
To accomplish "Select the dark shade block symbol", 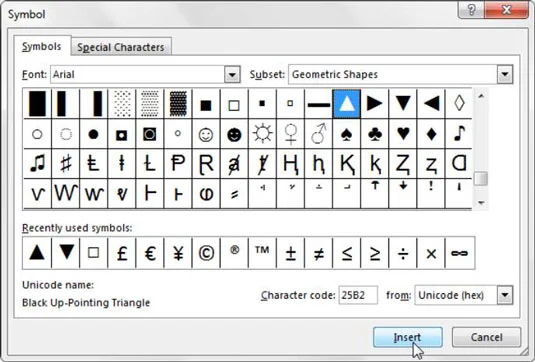I will (178, 104).
